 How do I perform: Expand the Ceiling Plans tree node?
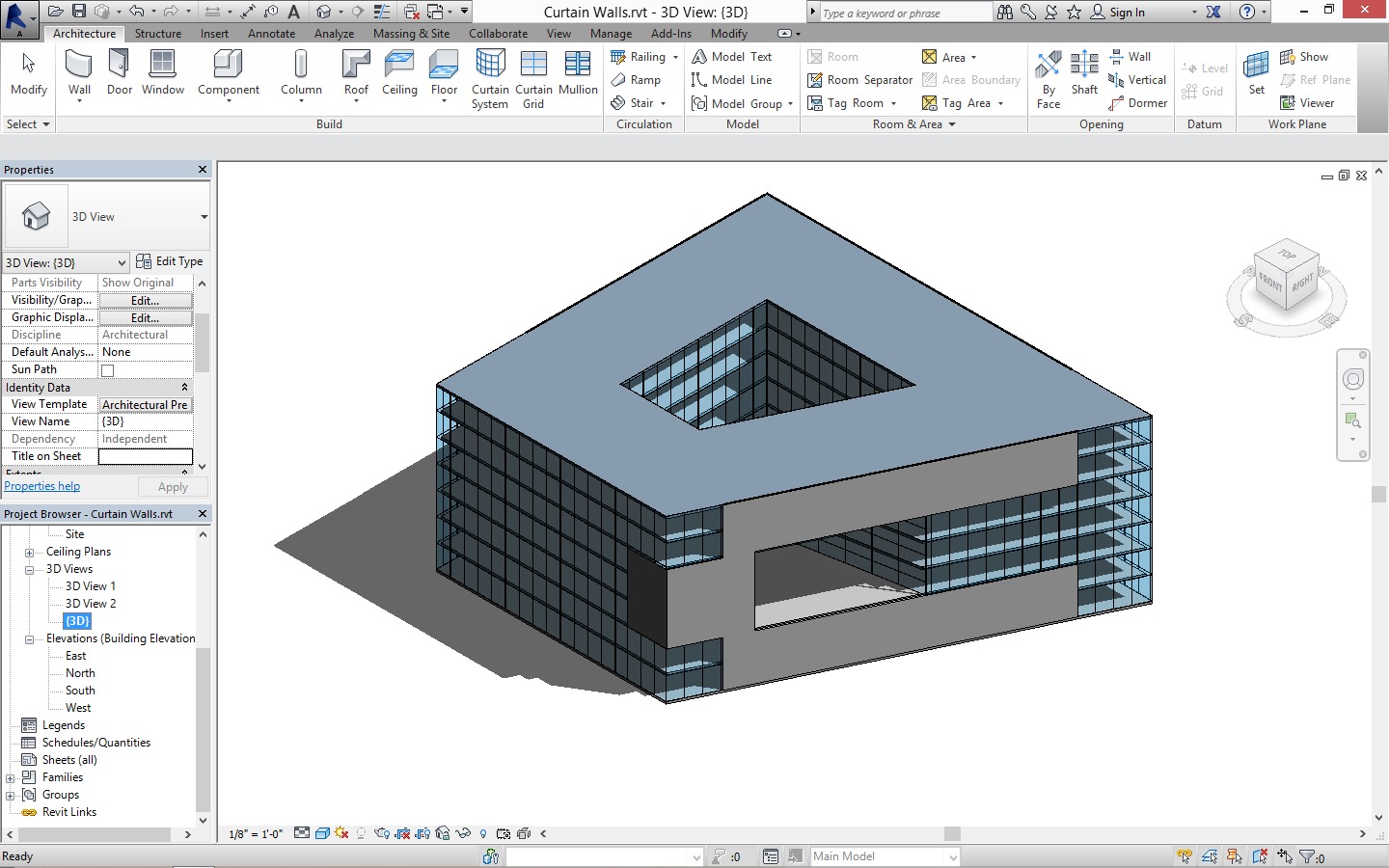[30, 553]
